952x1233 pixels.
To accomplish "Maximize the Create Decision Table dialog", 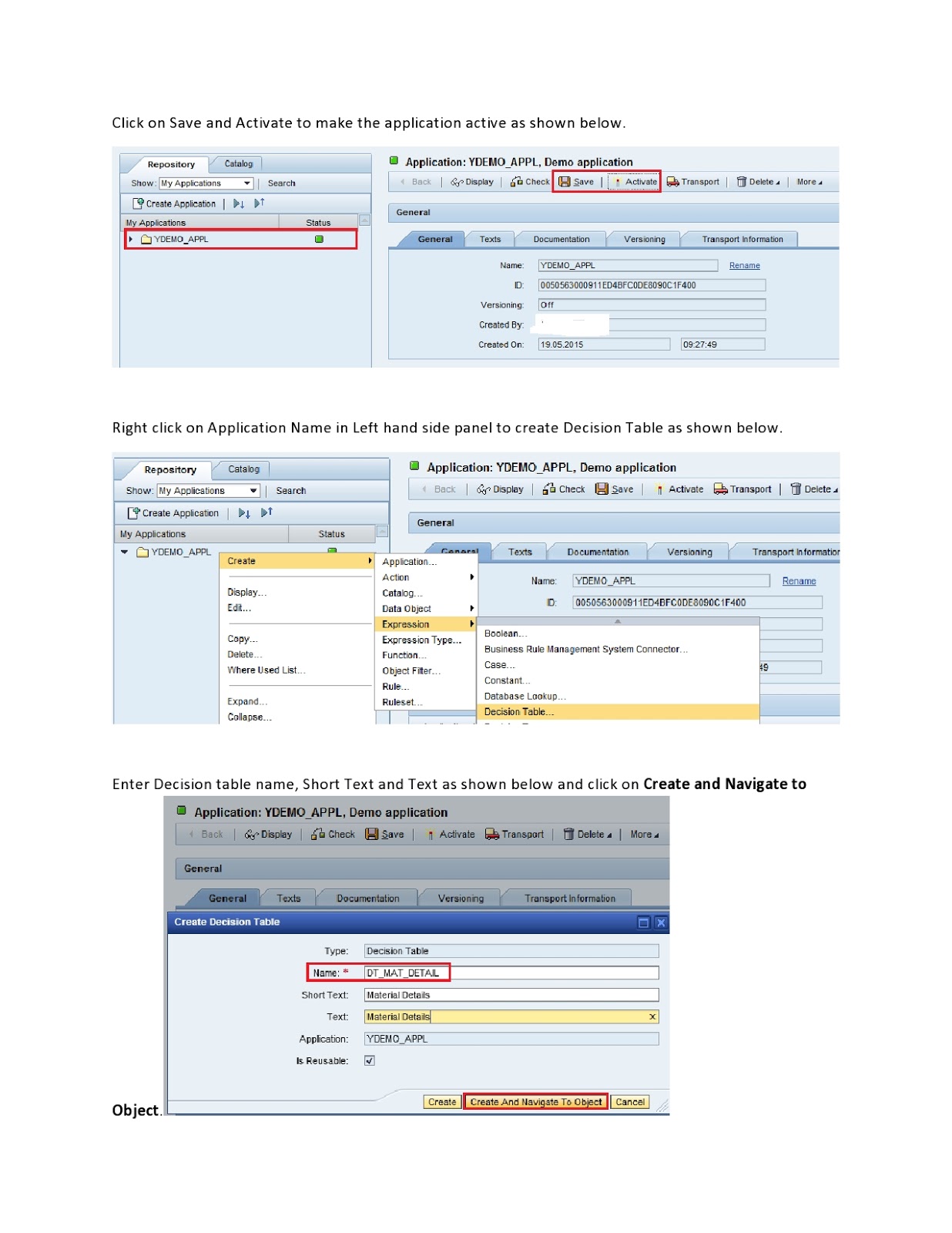I will 644,922.
